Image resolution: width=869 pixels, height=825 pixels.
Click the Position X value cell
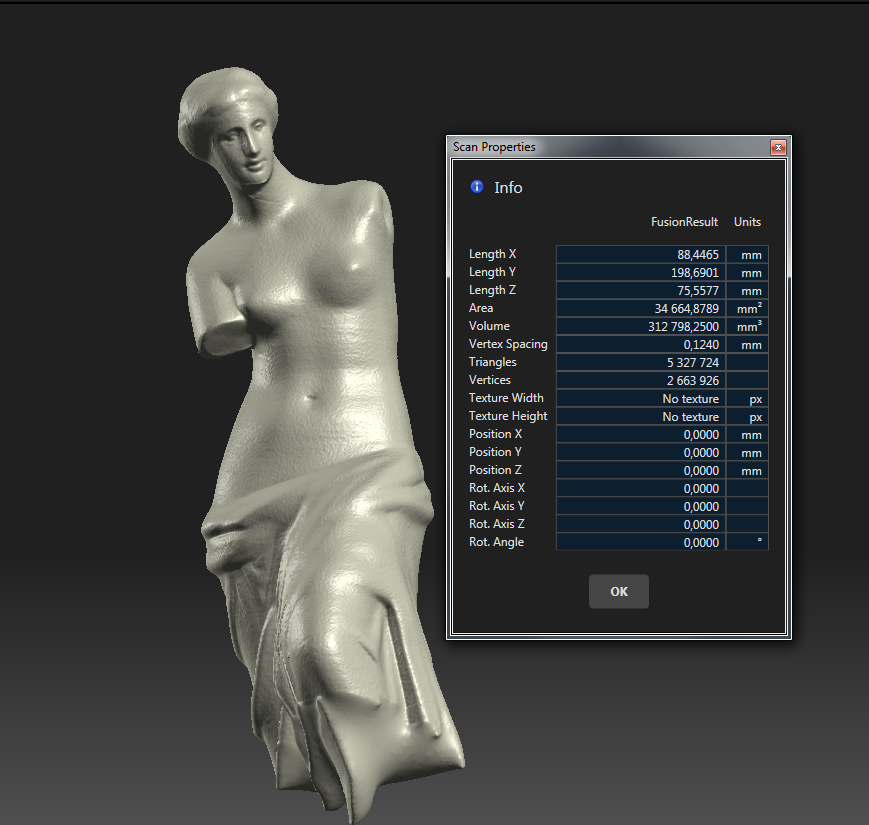tap(641, 434)
